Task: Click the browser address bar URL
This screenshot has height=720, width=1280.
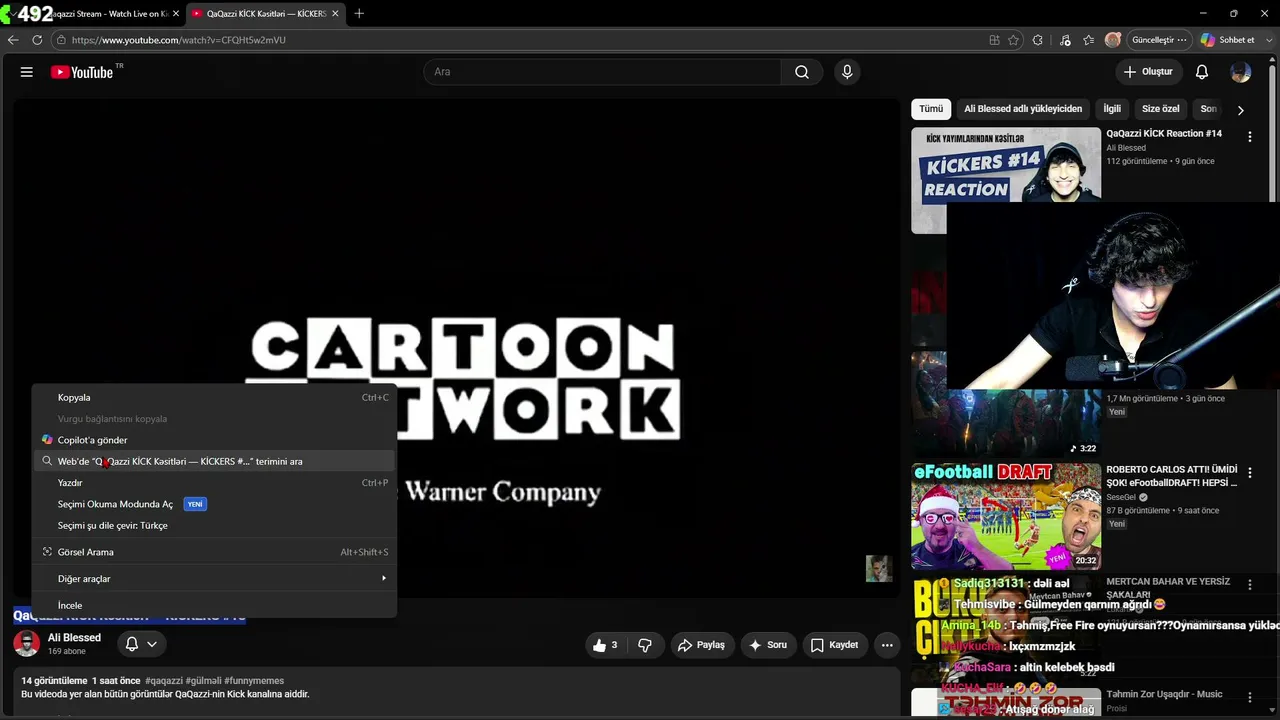Action: [179, 40]
